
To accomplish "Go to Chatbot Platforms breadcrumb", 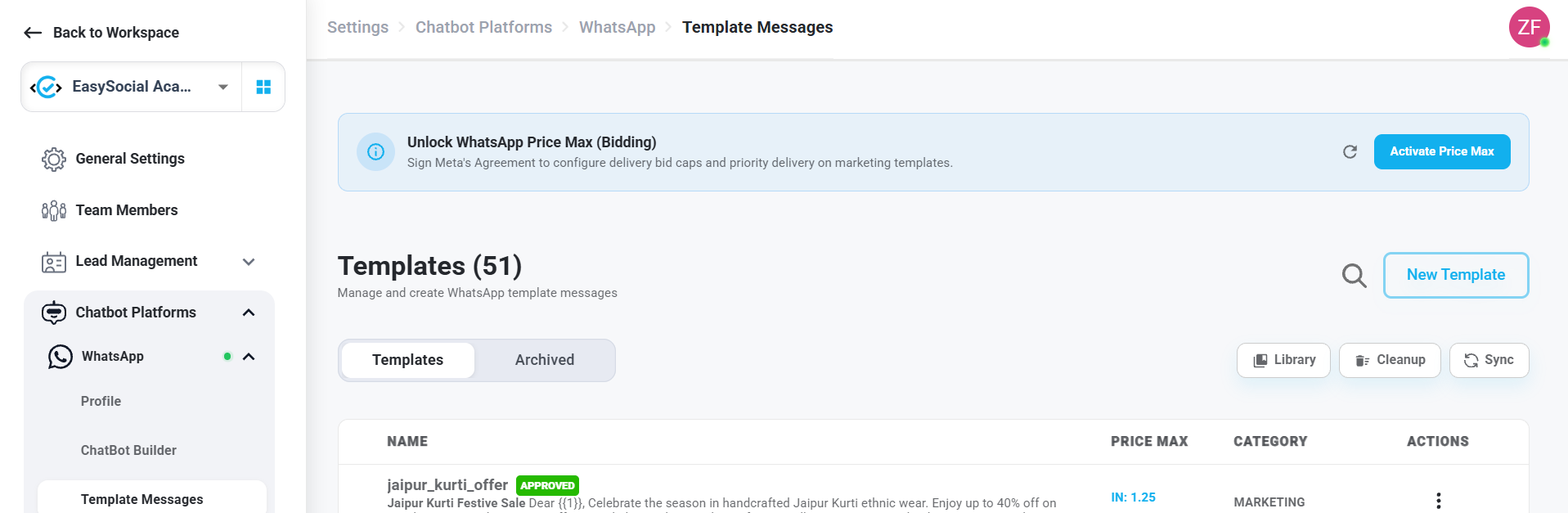I will coord(483,27).
